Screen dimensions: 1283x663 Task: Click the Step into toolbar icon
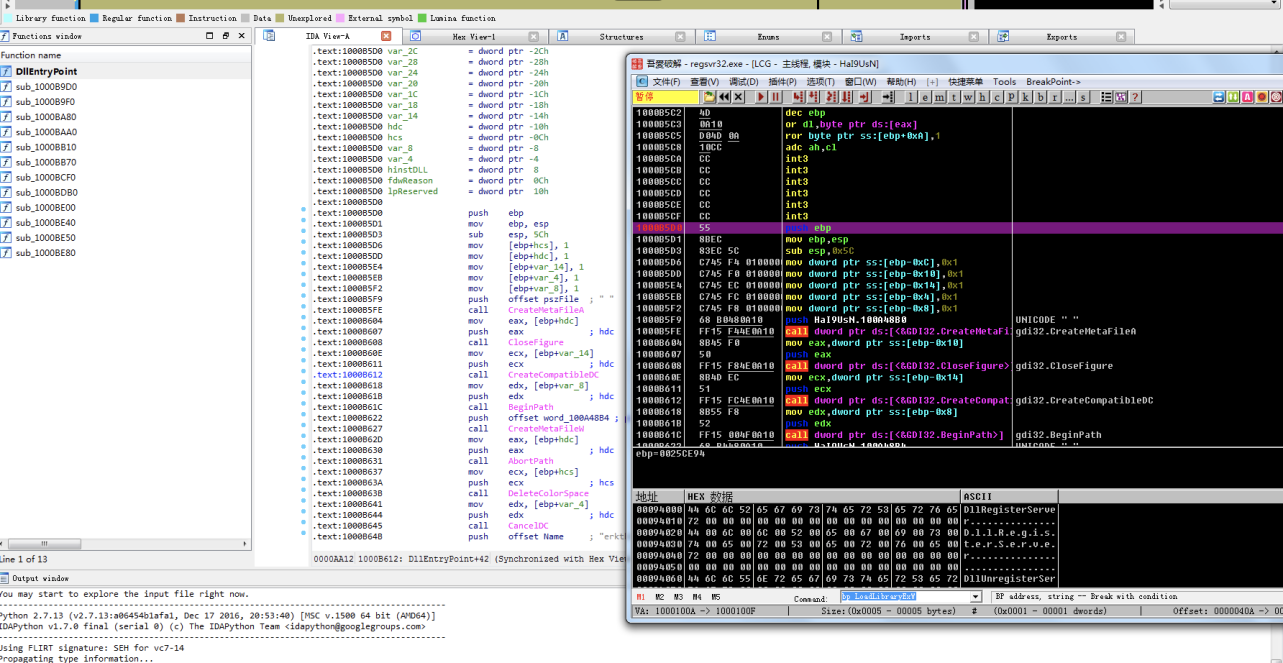click(x=798, y=97)
